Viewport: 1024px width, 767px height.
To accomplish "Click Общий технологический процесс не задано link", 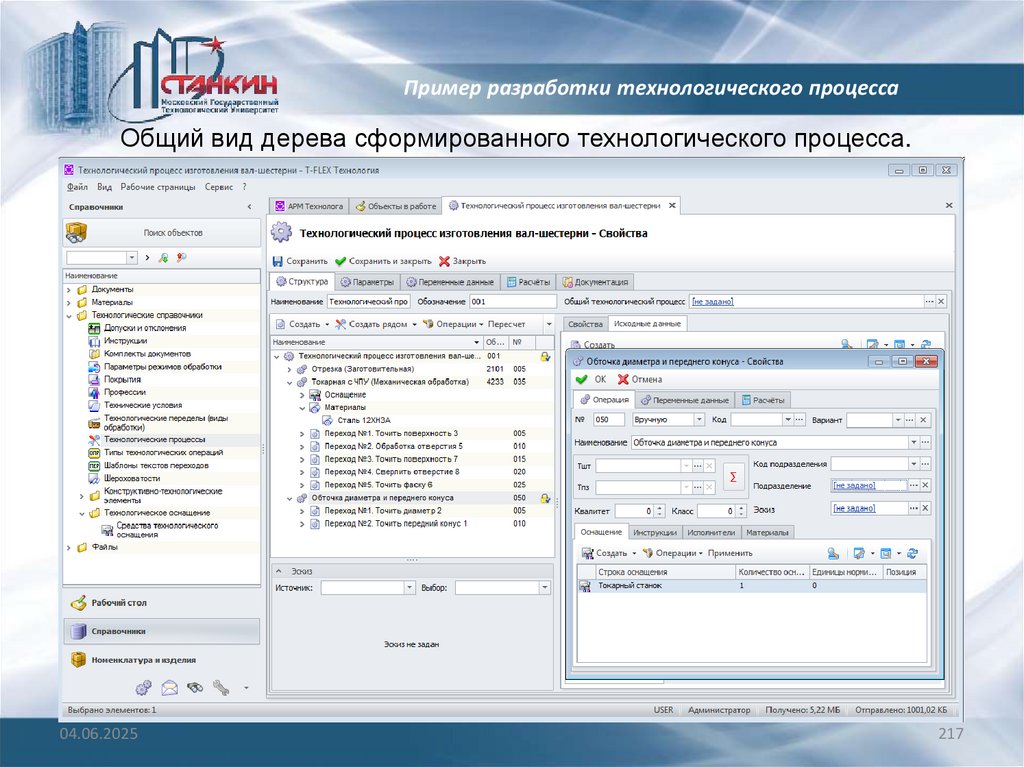I will tap(712, 301).
